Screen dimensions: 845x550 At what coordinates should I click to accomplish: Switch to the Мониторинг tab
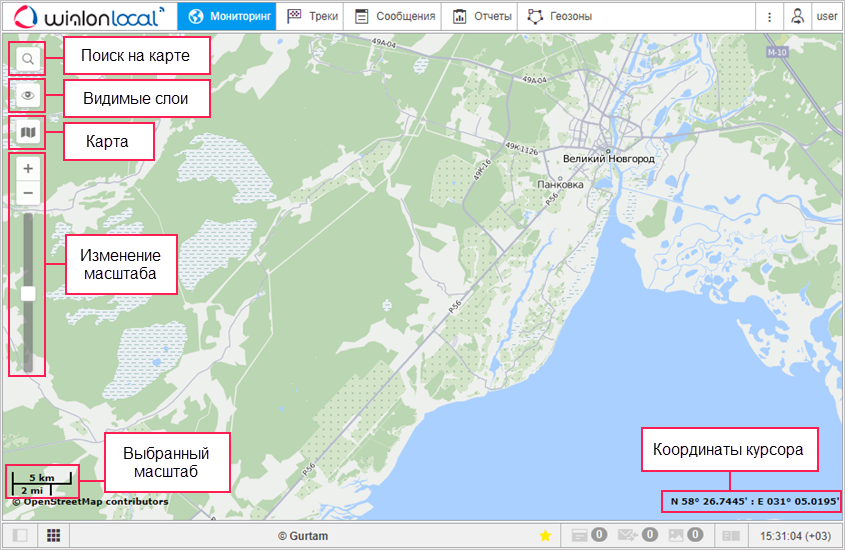(x=227, y=16)
